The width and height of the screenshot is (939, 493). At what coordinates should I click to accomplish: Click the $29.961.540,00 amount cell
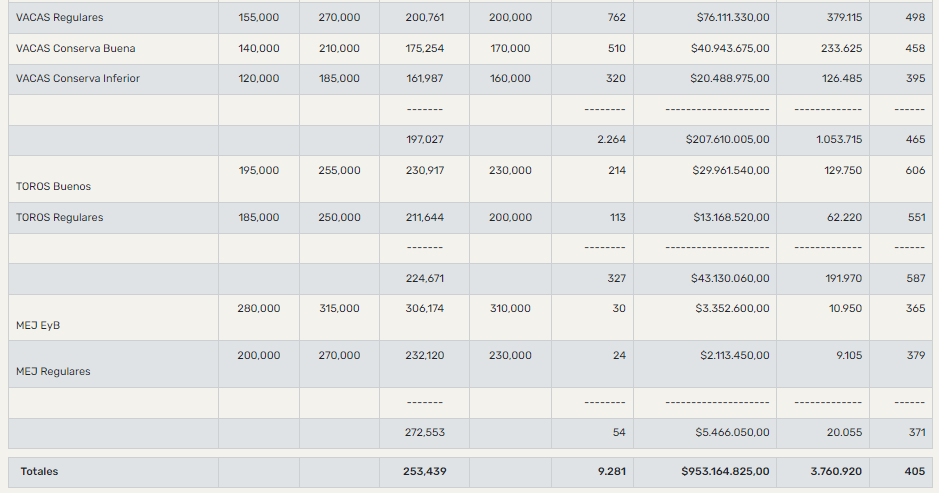(731, 171)
